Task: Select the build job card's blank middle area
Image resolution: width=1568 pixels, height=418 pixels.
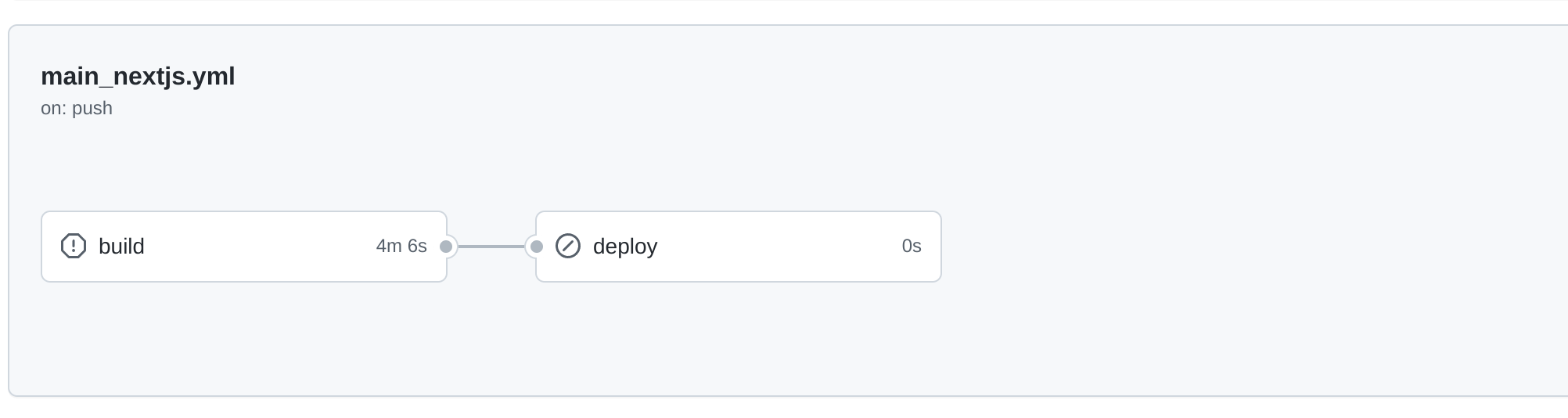Action: point(258,247)
